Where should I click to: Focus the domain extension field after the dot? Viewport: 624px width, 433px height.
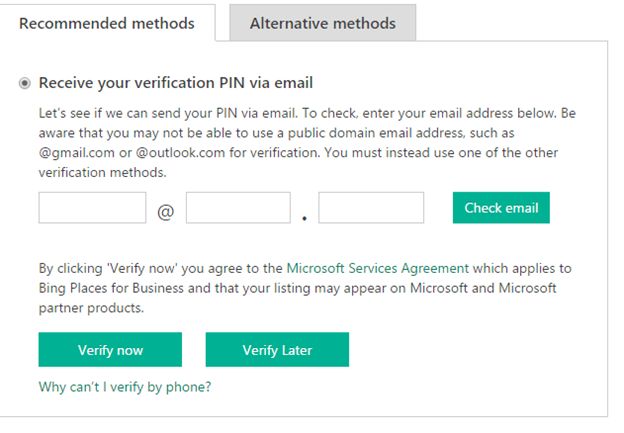pos(371,208)
